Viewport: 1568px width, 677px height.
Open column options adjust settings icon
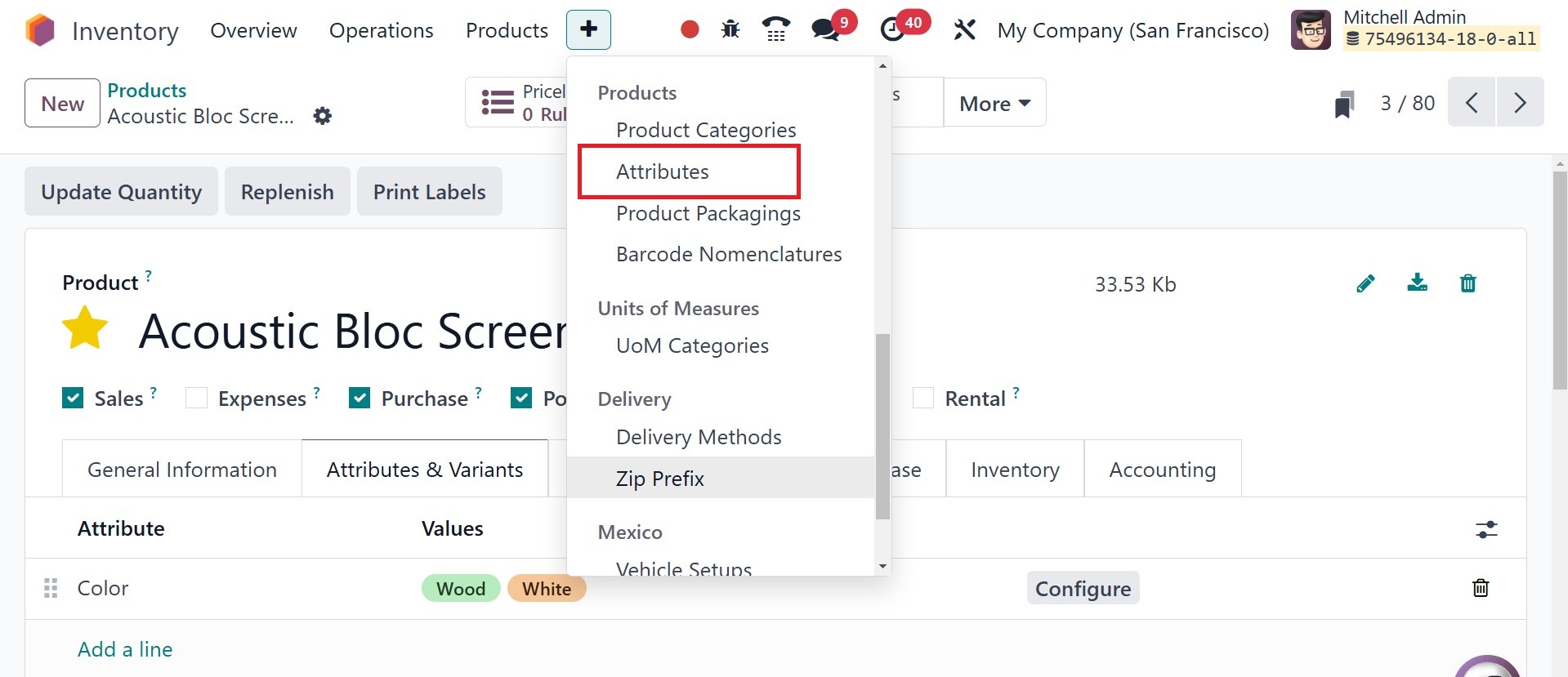(1486, 529)
